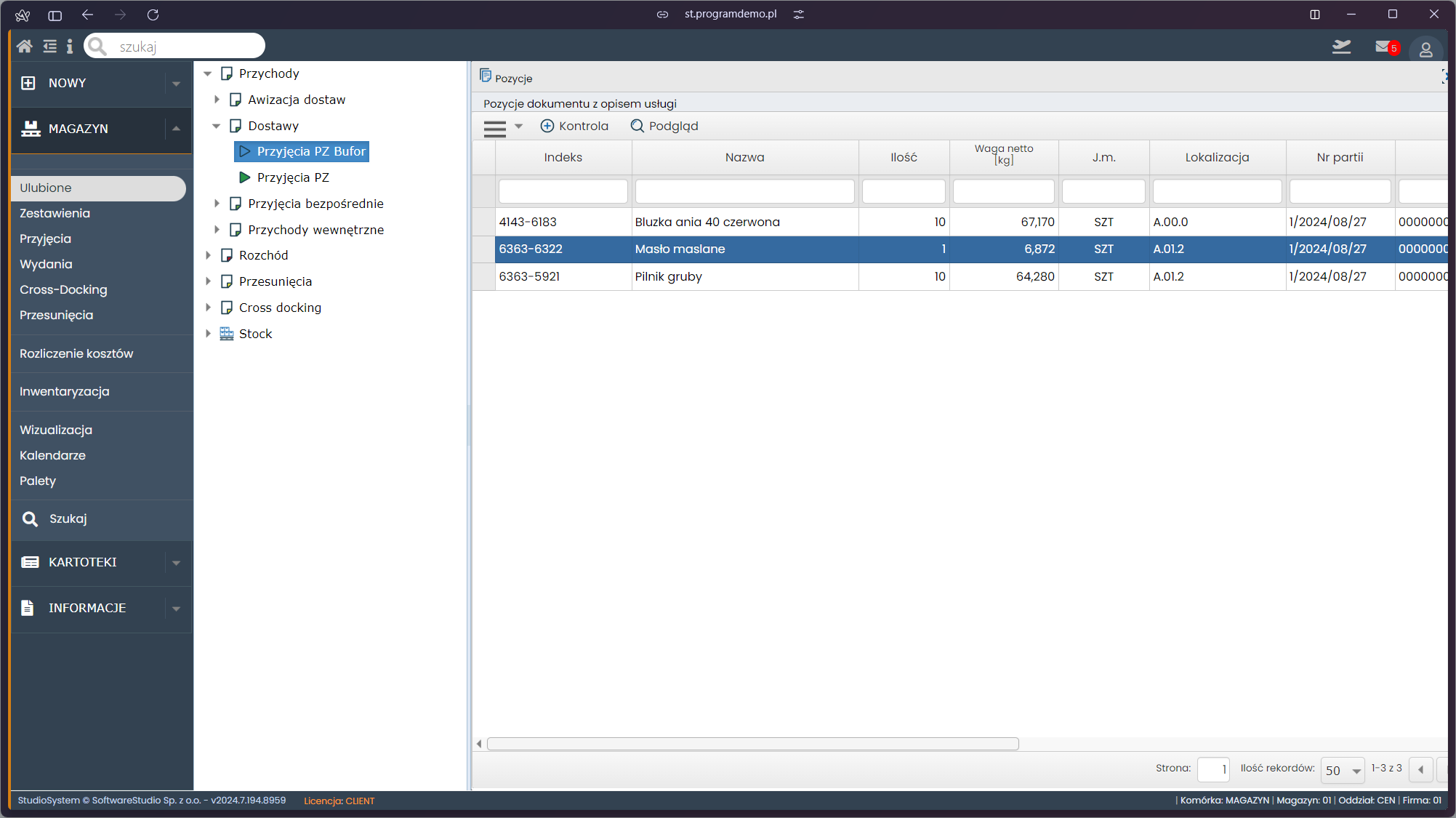
Task: Sort by the Ilość column header
Action: 904,158
